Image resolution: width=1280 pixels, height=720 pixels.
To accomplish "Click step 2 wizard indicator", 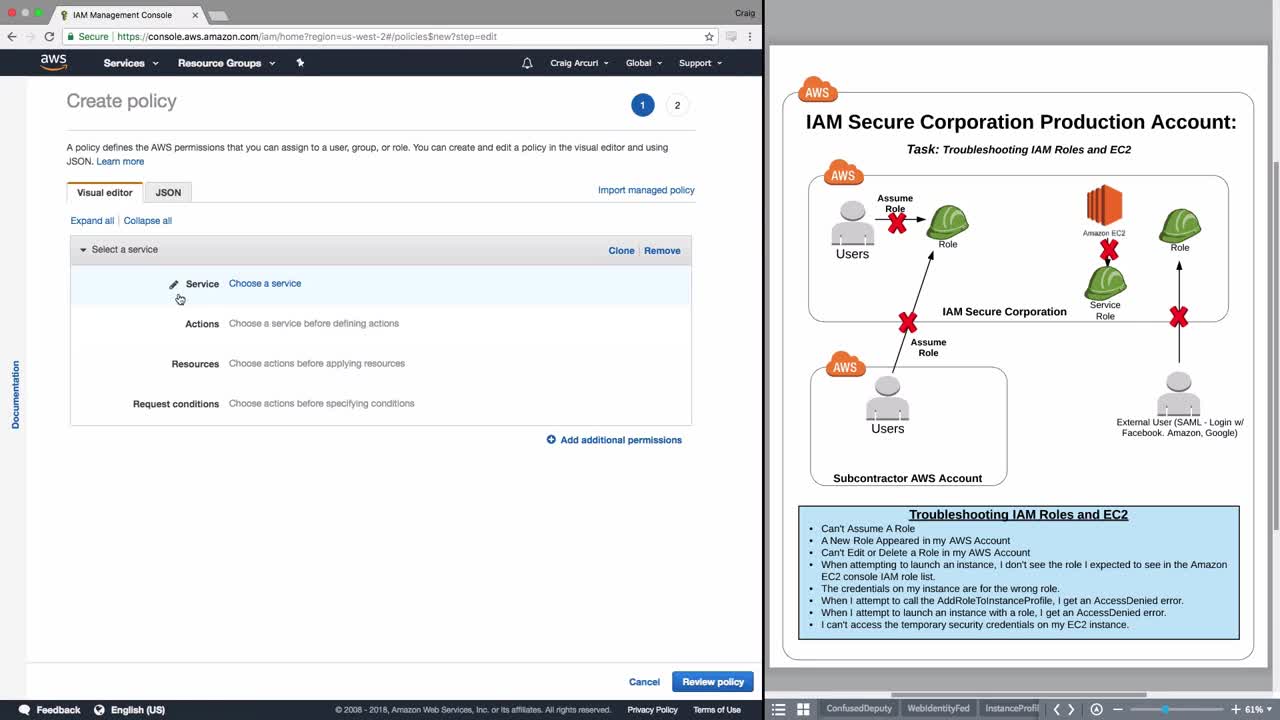I will click(x=677, y=105).
